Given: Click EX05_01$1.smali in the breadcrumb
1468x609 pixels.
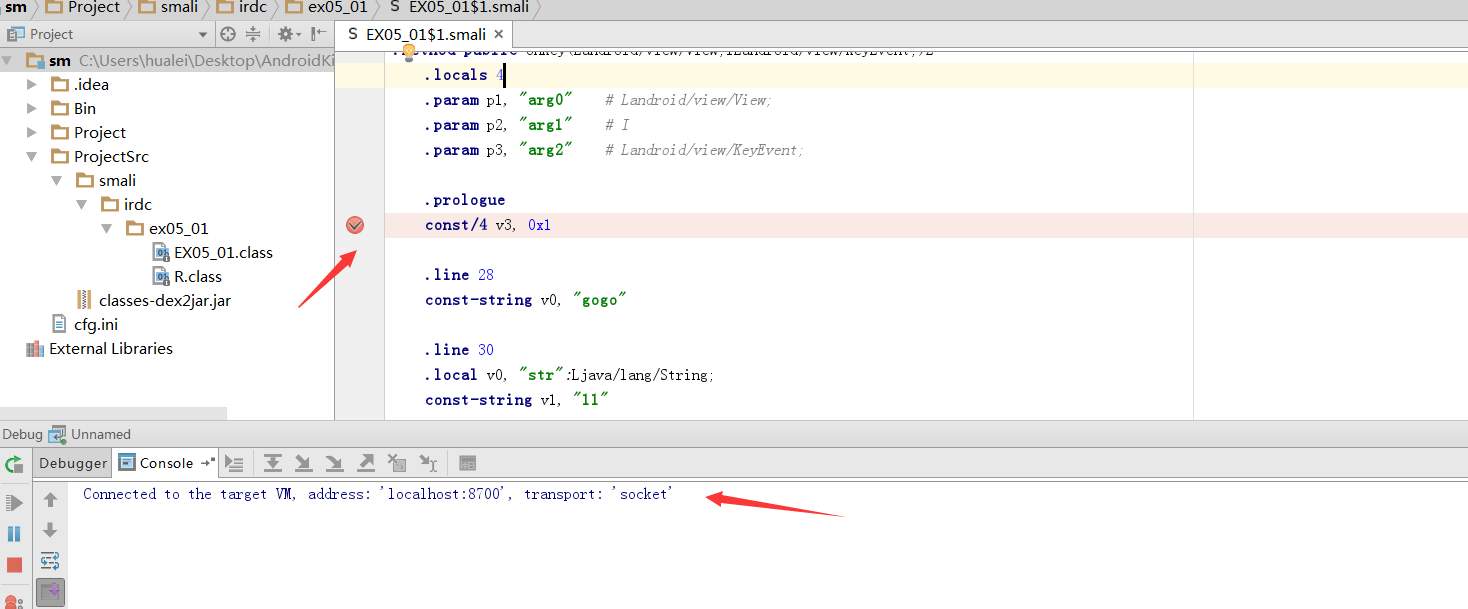Looking at the screenshot, I should (x=461, y=7).
